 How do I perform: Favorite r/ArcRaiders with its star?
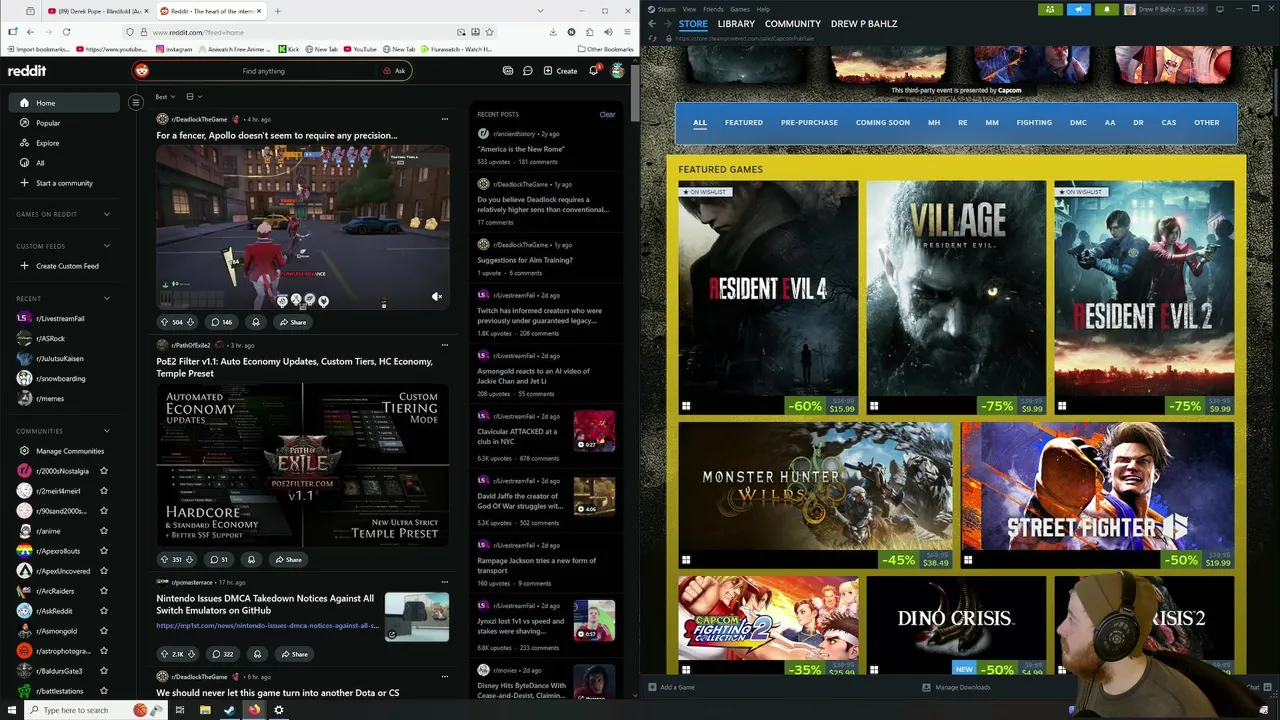104,591
